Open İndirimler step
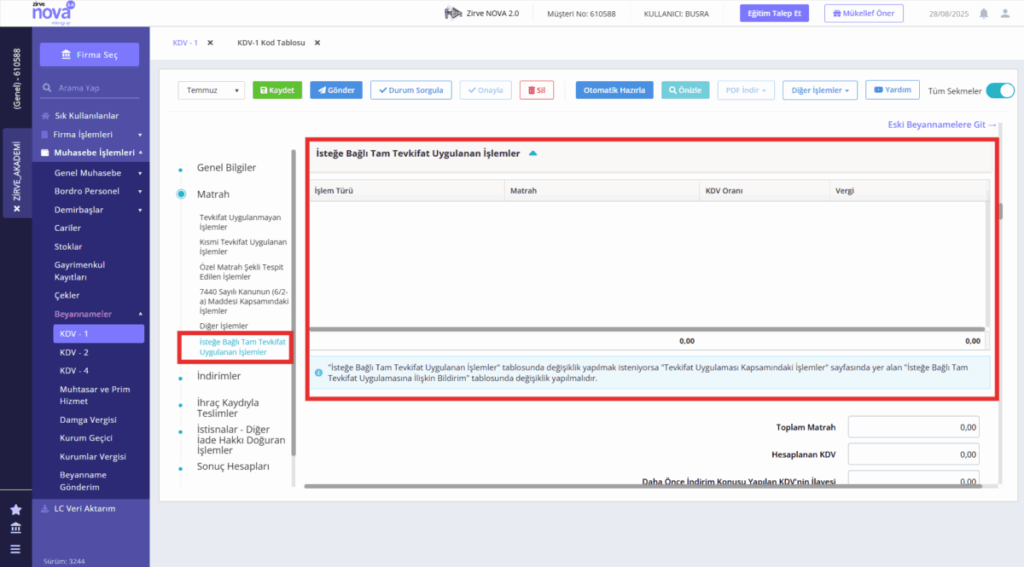The height and width of the screenshot is (567, 1024). [219, 376]
